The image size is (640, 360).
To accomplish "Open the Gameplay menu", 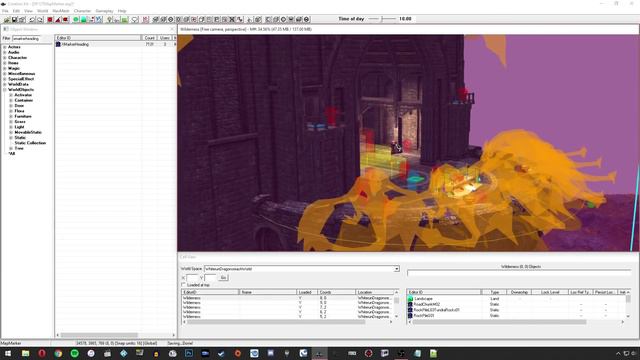I will 104,11.
